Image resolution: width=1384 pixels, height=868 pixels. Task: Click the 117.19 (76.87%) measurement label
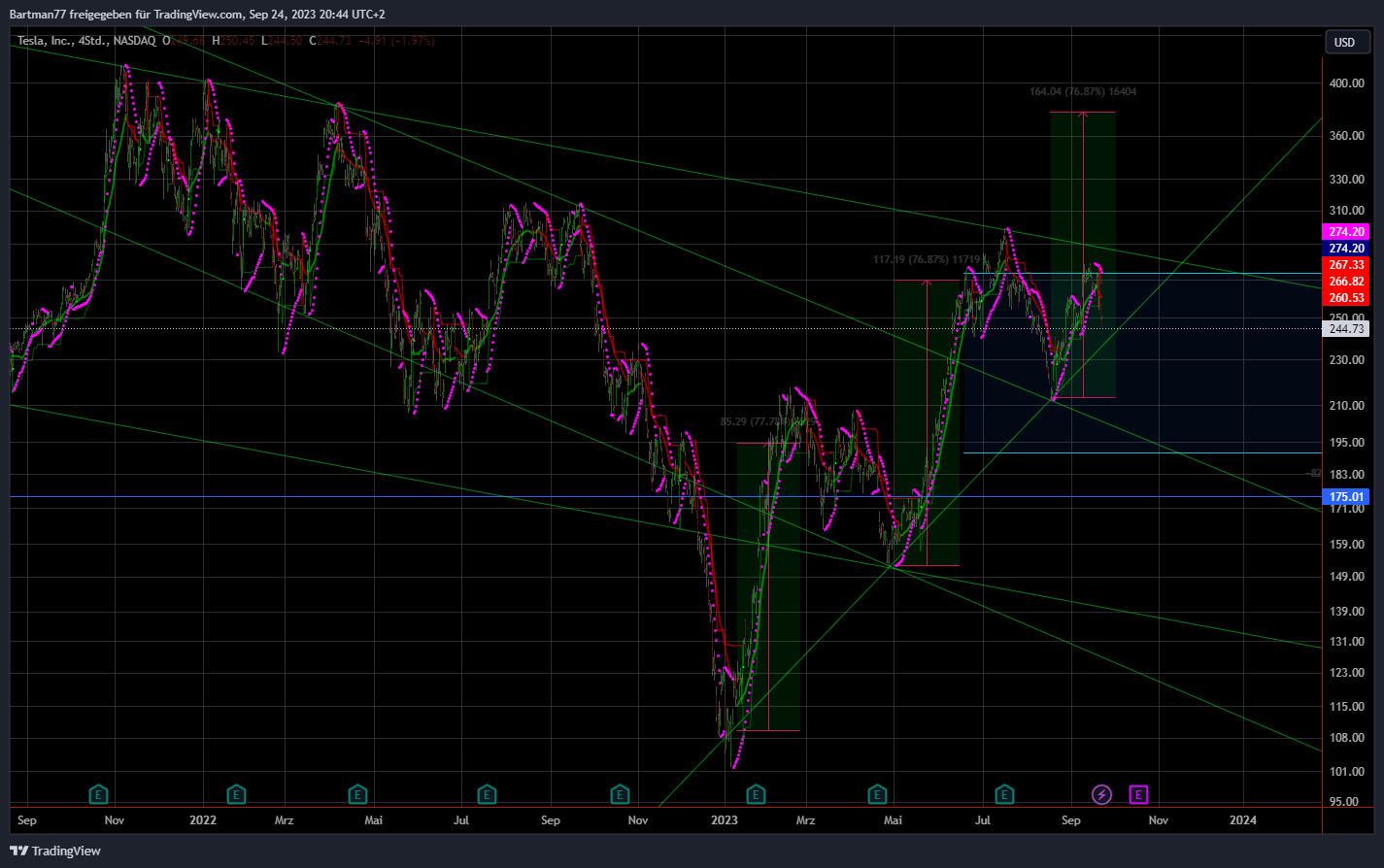tap(927, 259)
